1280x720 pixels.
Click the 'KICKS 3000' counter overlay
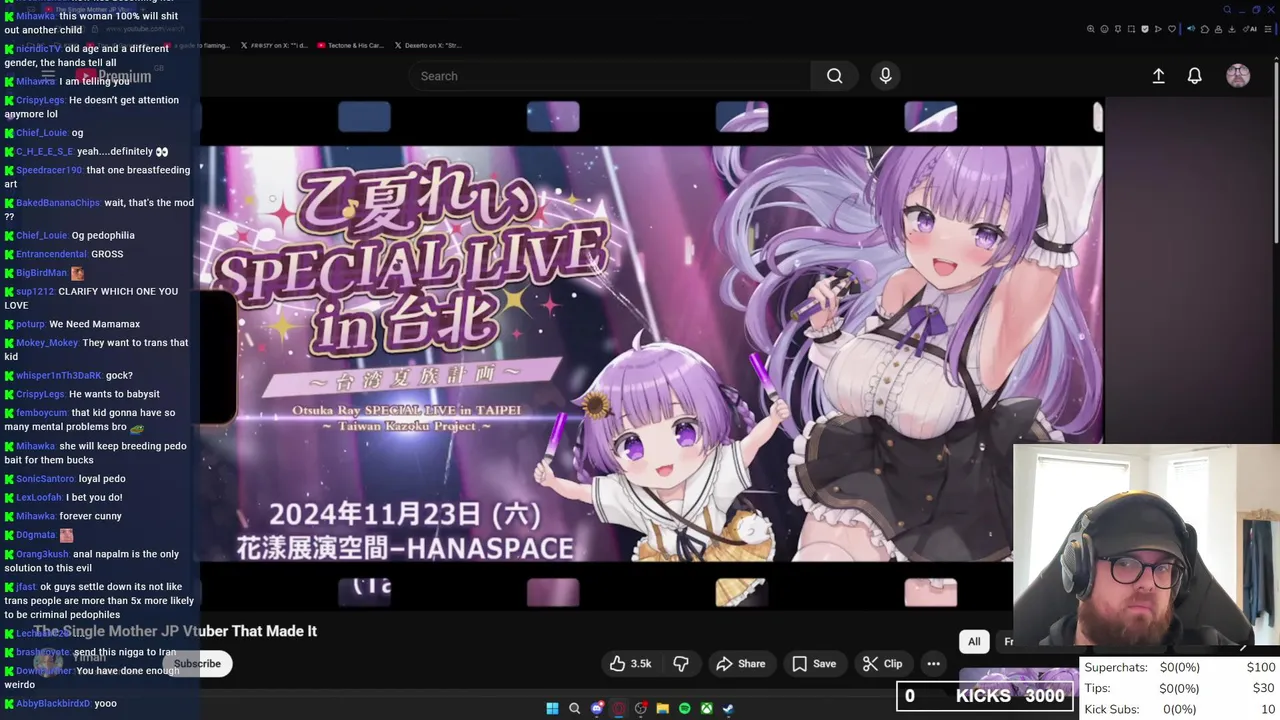tap(985, 696)
